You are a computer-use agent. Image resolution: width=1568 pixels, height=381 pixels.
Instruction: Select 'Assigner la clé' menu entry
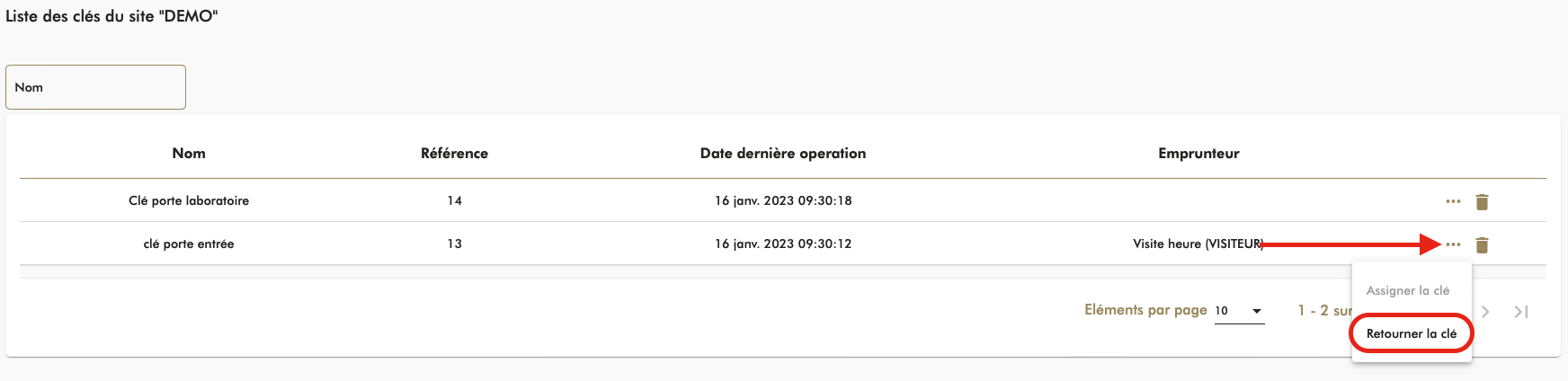click(x=1407, y=290)
